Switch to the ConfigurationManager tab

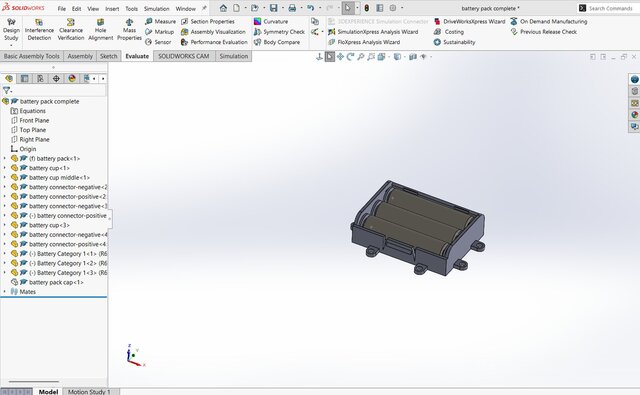point(40,78)
